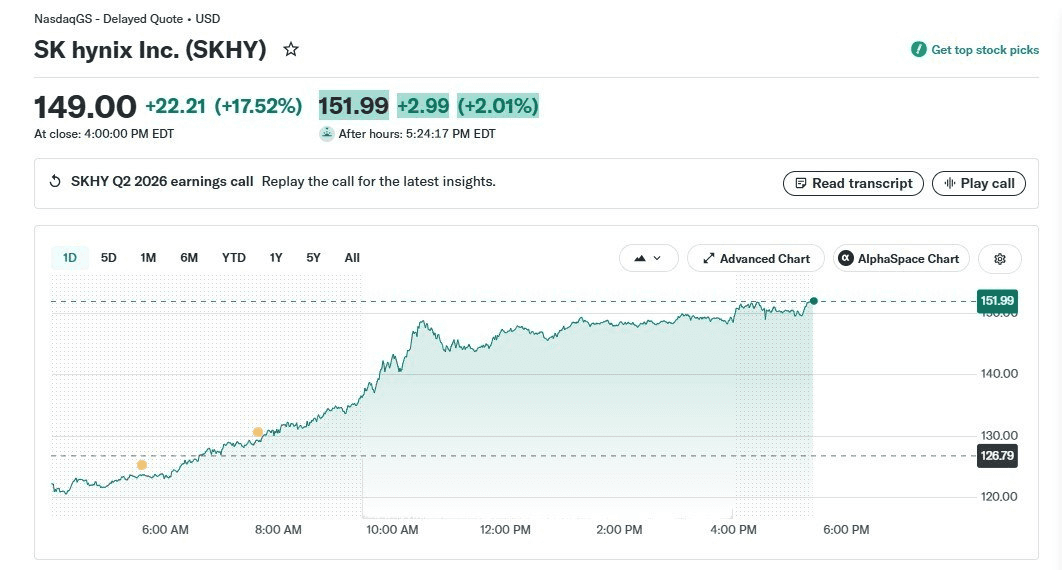Click Read transcript button

tap(853, 183)
